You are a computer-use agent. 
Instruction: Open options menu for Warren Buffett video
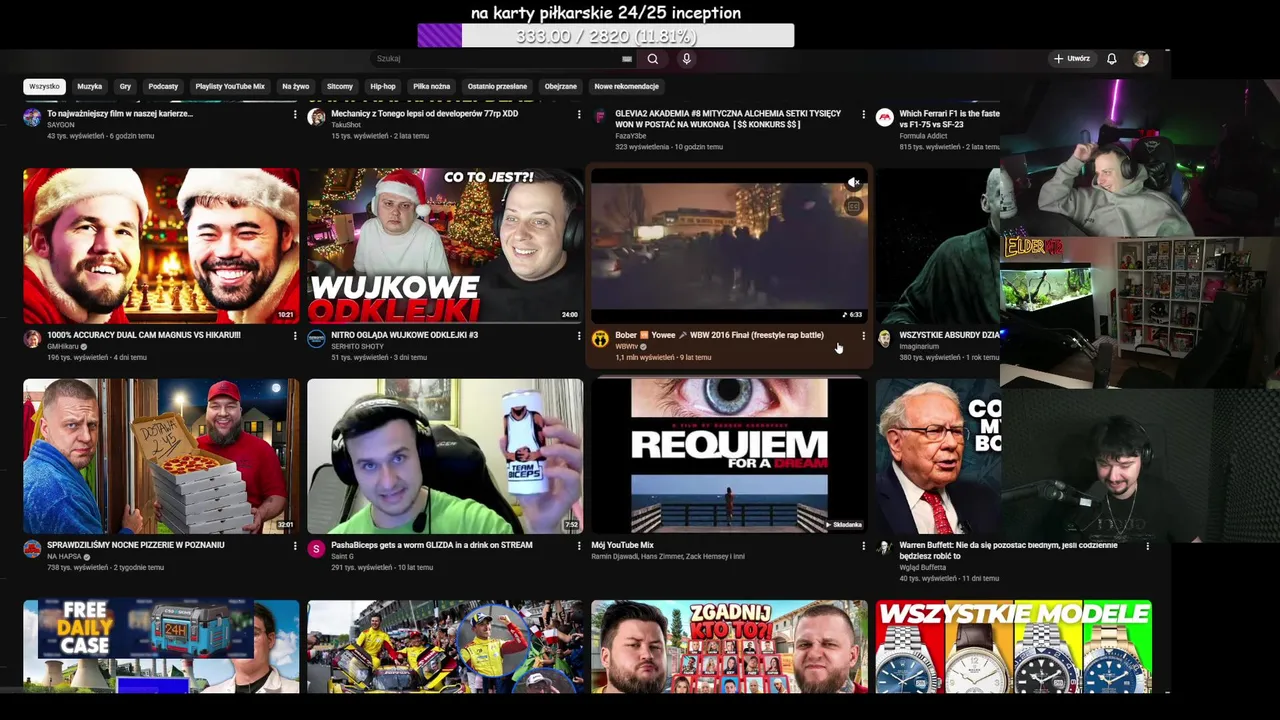click(1148, 546)
